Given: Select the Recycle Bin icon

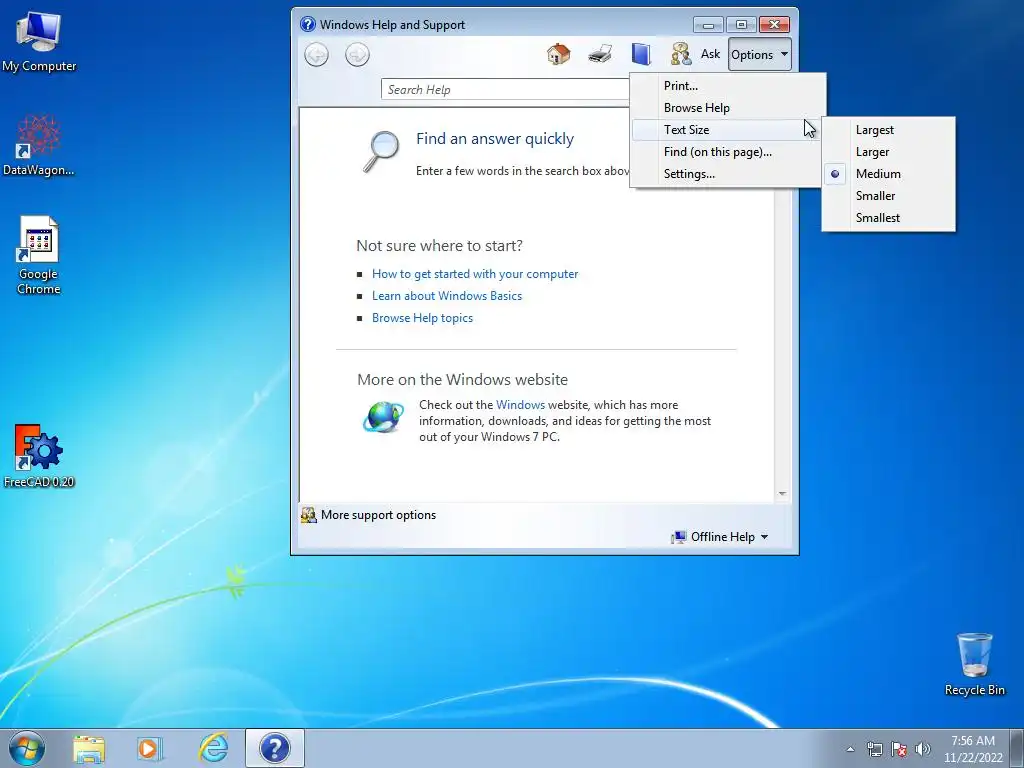Looking at the screenshot, I should point(974,664).
